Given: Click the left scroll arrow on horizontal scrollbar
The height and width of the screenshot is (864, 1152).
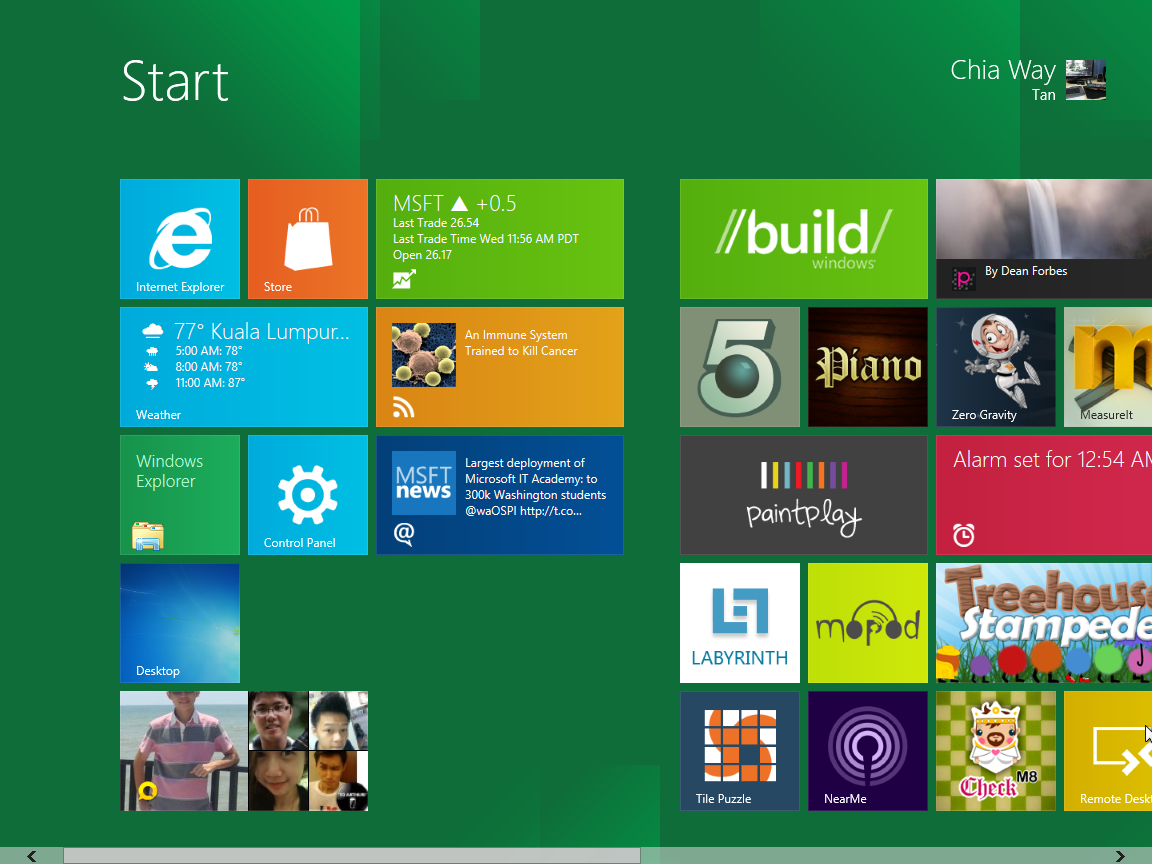Looking at the screenshot, I should [x=32, y=856].
